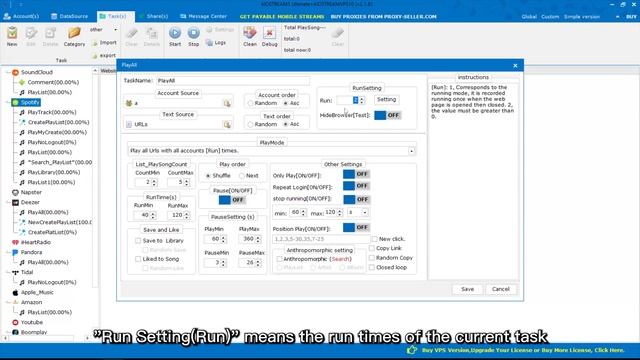
Task: Open the PlayMode dropdown
Action: (411, 151)
